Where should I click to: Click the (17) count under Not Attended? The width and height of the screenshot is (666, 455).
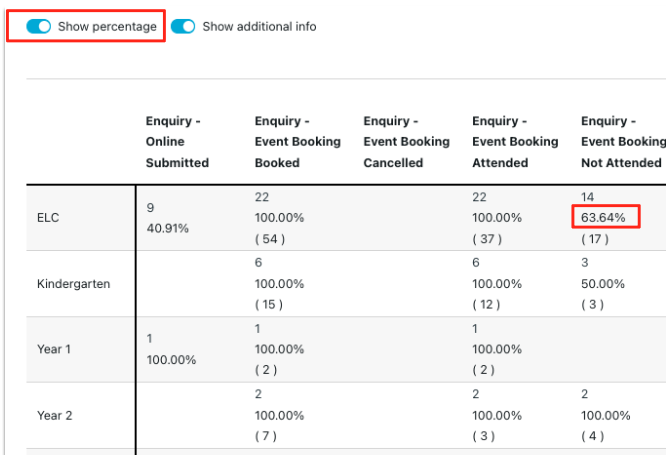click(x=595, y=238)
